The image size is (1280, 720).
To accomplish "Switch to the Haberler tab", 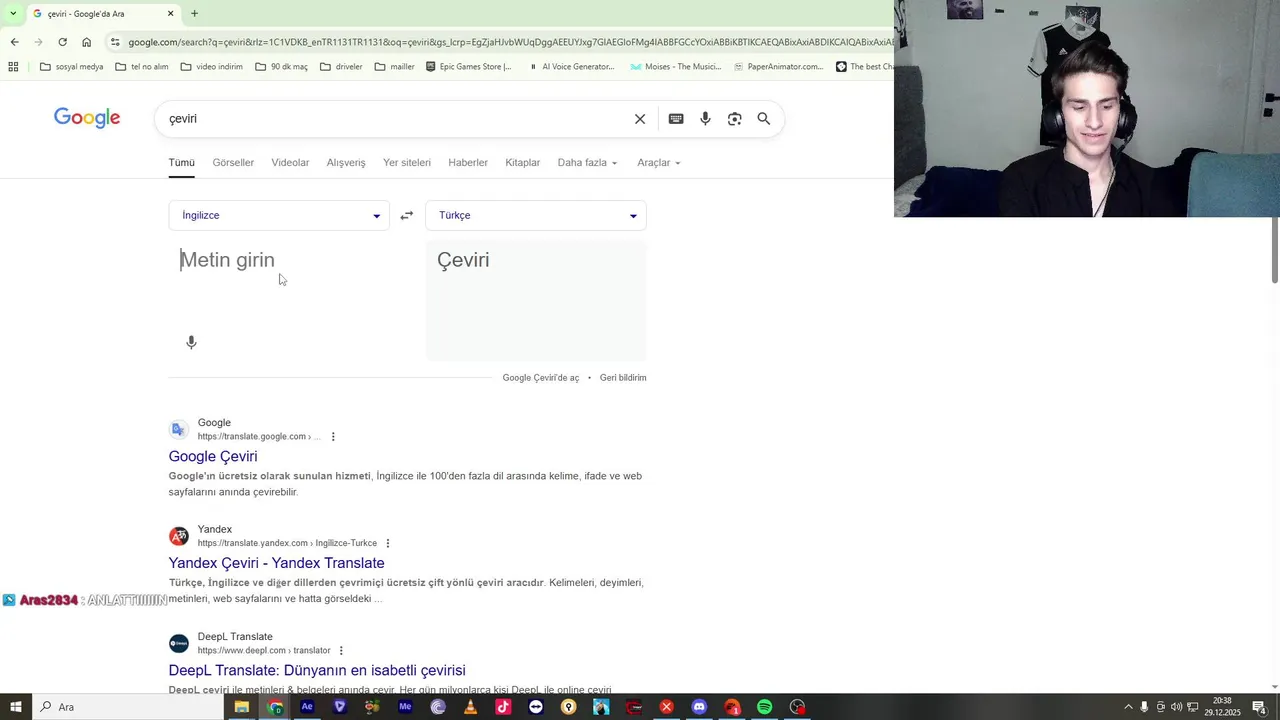I will tap(468, 163).
